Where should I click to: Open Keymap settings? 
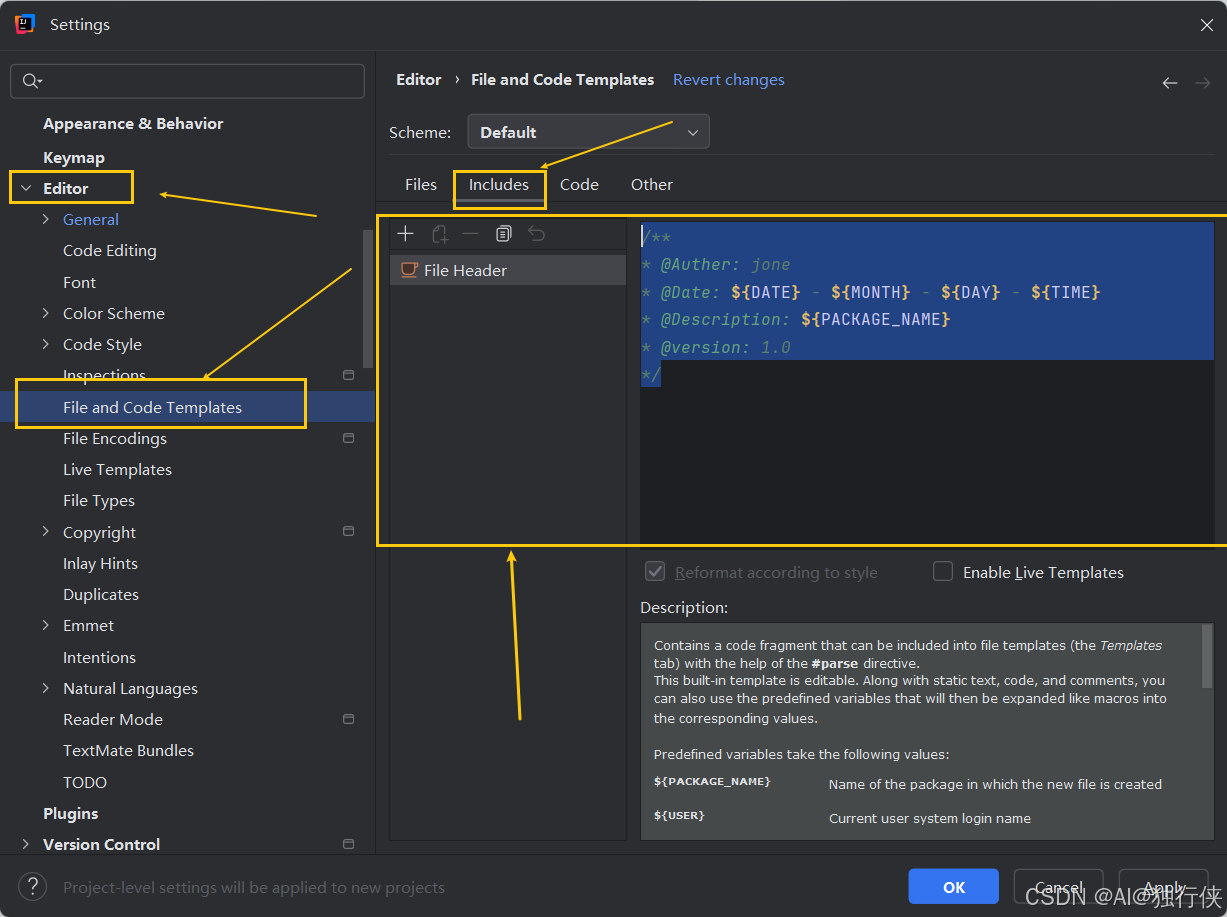pyautogui.click(x=74, y=157)
